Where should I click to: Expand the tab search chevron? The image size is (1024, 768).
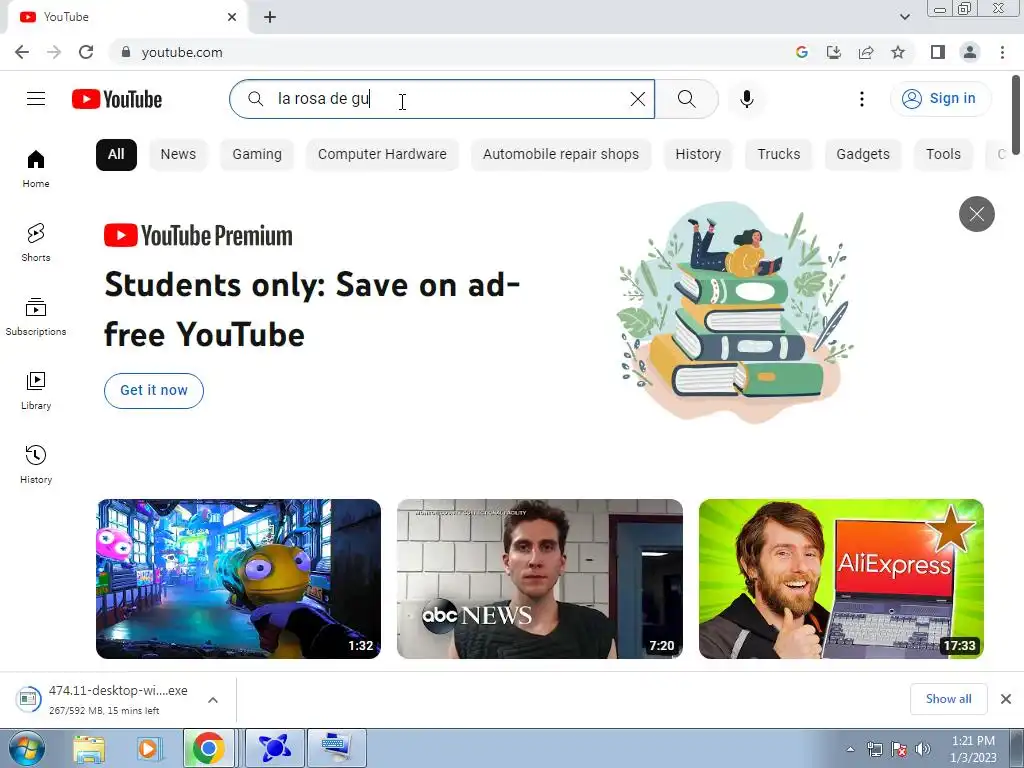tap(904, 17)
